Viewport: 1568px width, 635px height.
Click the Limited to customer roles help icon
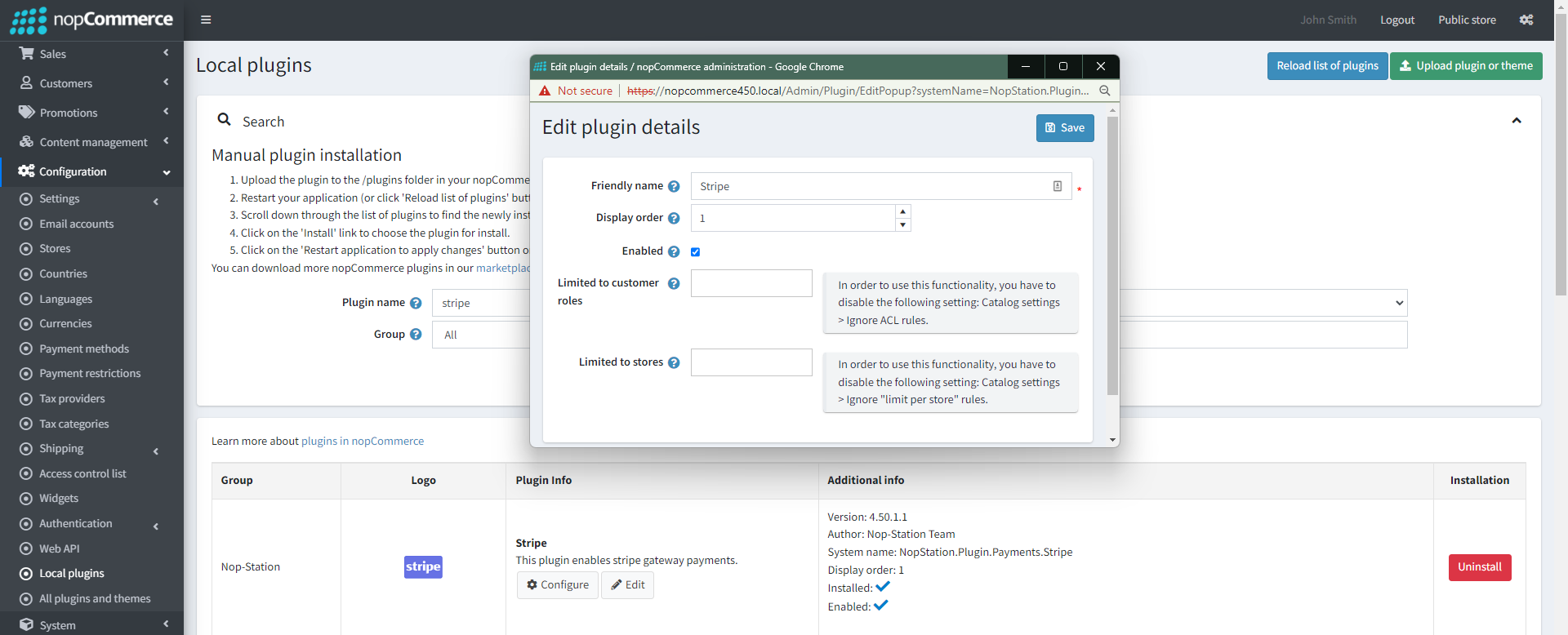coord(674,283)
